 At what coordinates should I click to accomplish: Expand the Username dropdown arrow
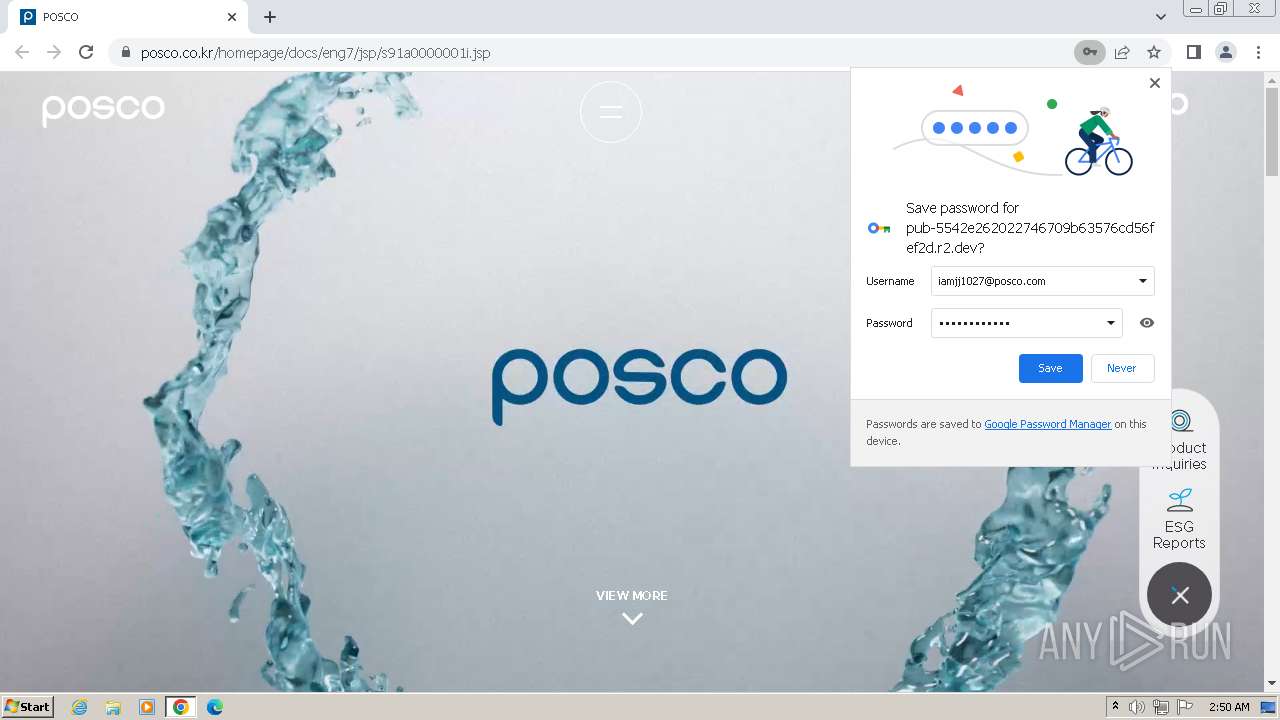1142,281
